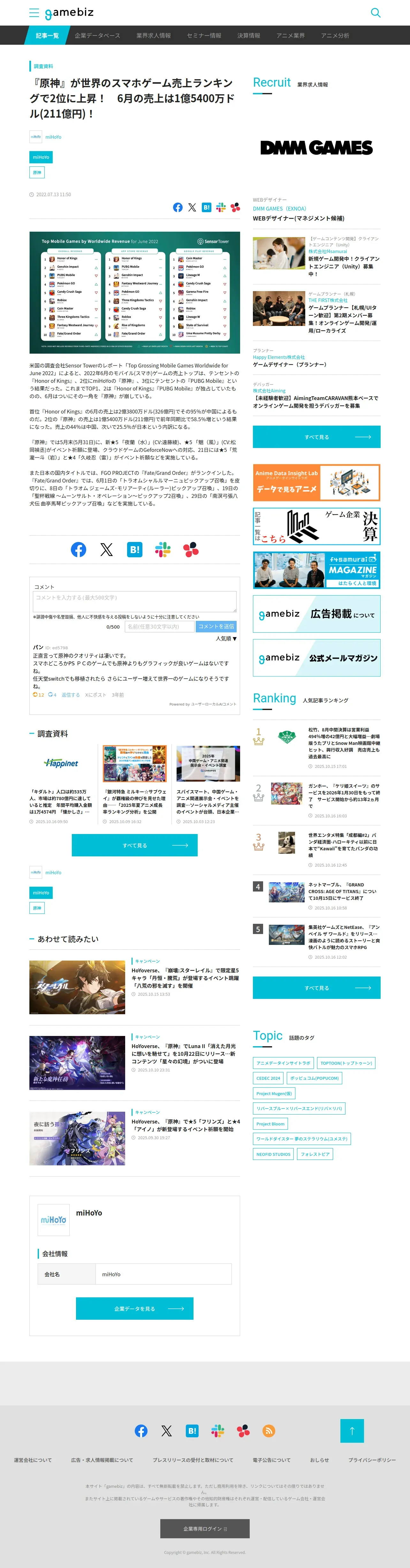Image resolution: width=410 pixels, height=1568 pixels.
Task: Open the アニメ業界 nav item
Action: click(x=290, y=35)
